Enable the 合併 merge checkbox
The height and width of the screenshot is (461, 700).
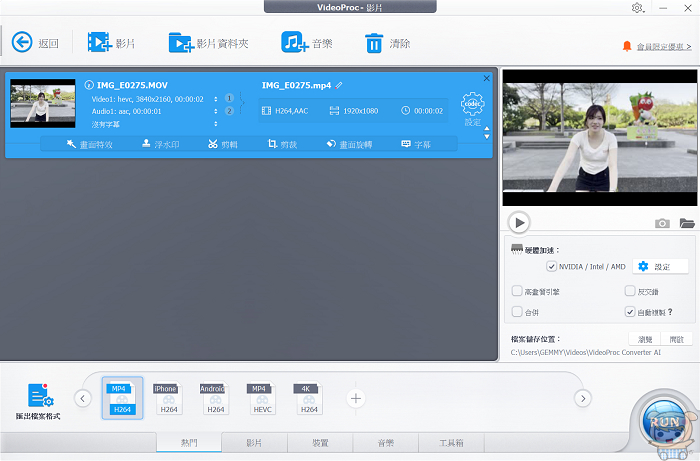pos(517,312)
